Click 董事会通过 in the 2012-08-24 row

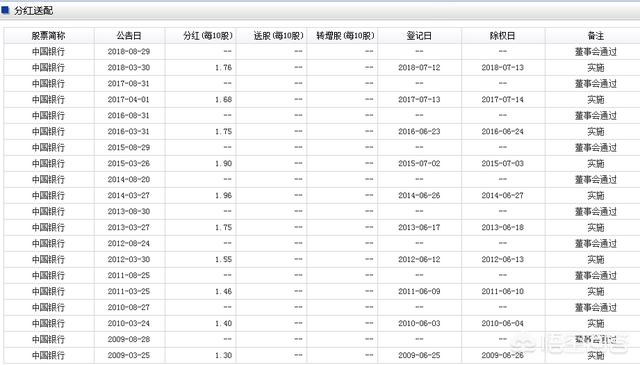[596, 243]
